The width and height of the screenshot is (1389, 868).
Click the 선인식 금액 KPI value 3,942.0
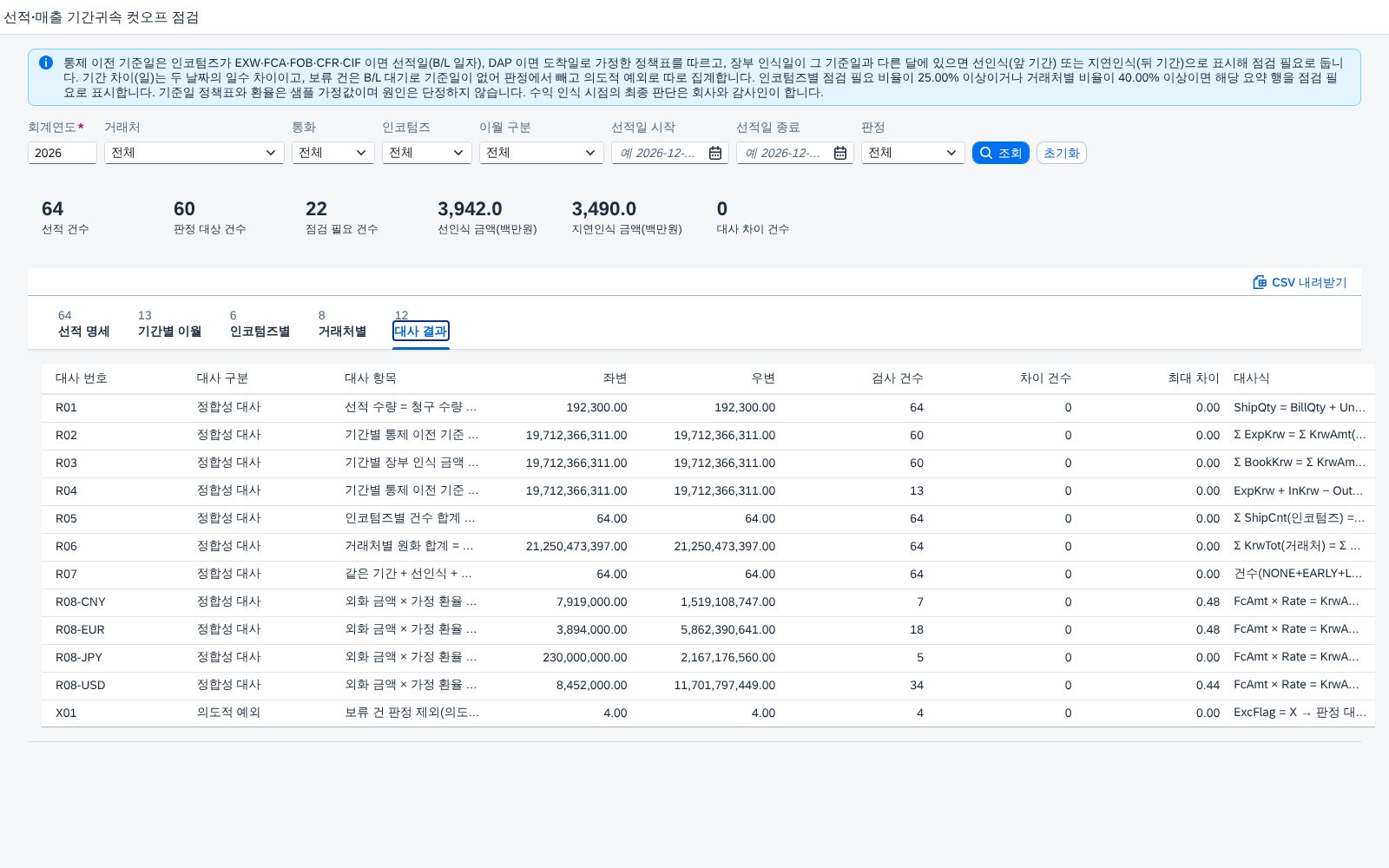coord(470,209)
